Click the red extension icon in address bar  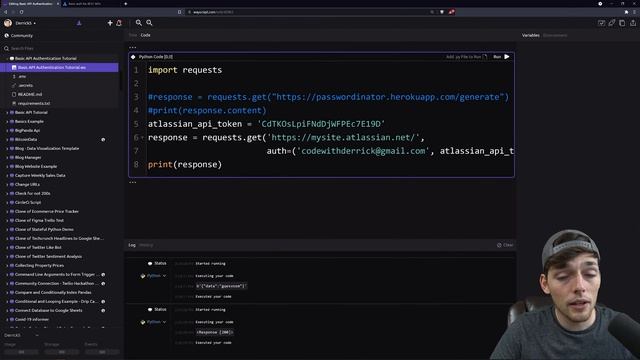(451, 12)
